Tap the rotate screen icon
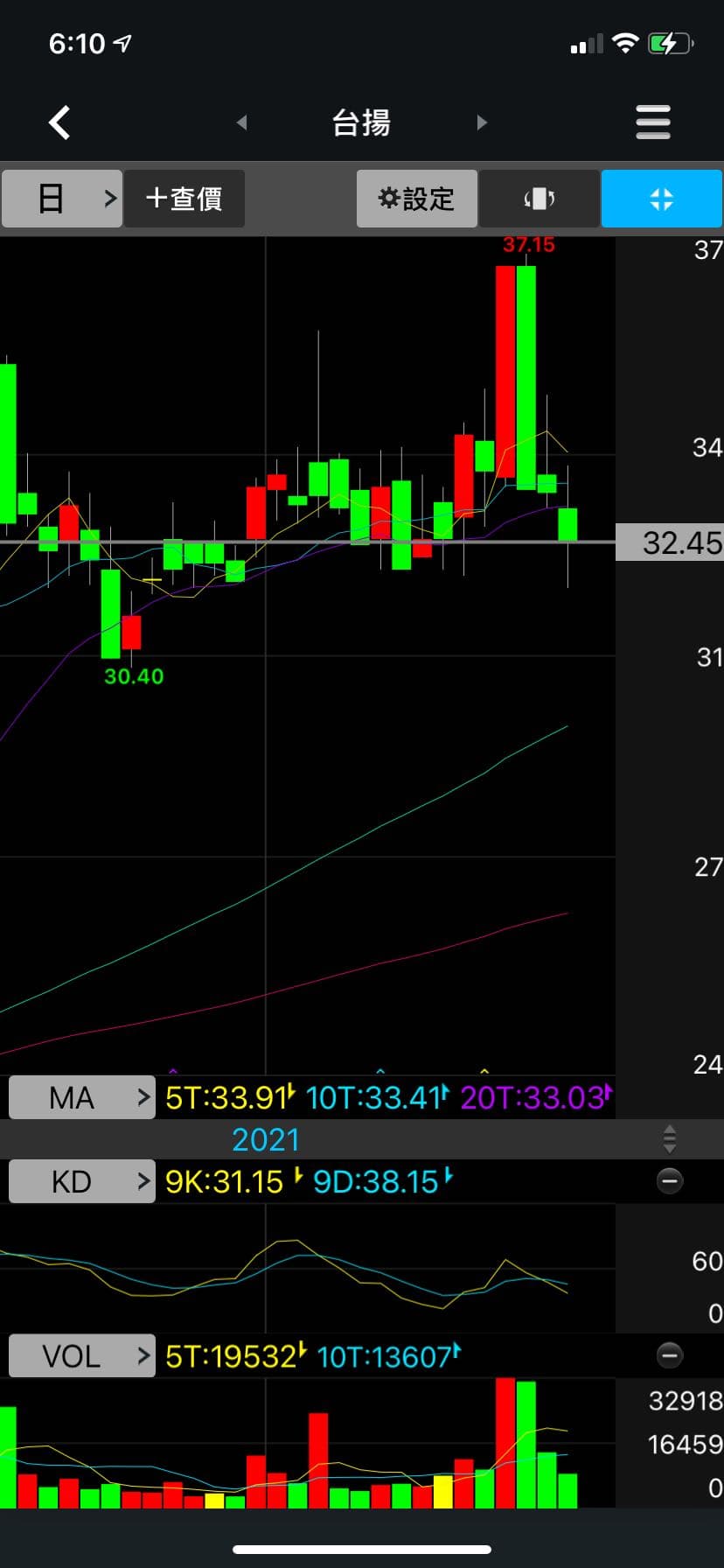The height and width of the screenshot is (1568, 724). coord(539,199)
